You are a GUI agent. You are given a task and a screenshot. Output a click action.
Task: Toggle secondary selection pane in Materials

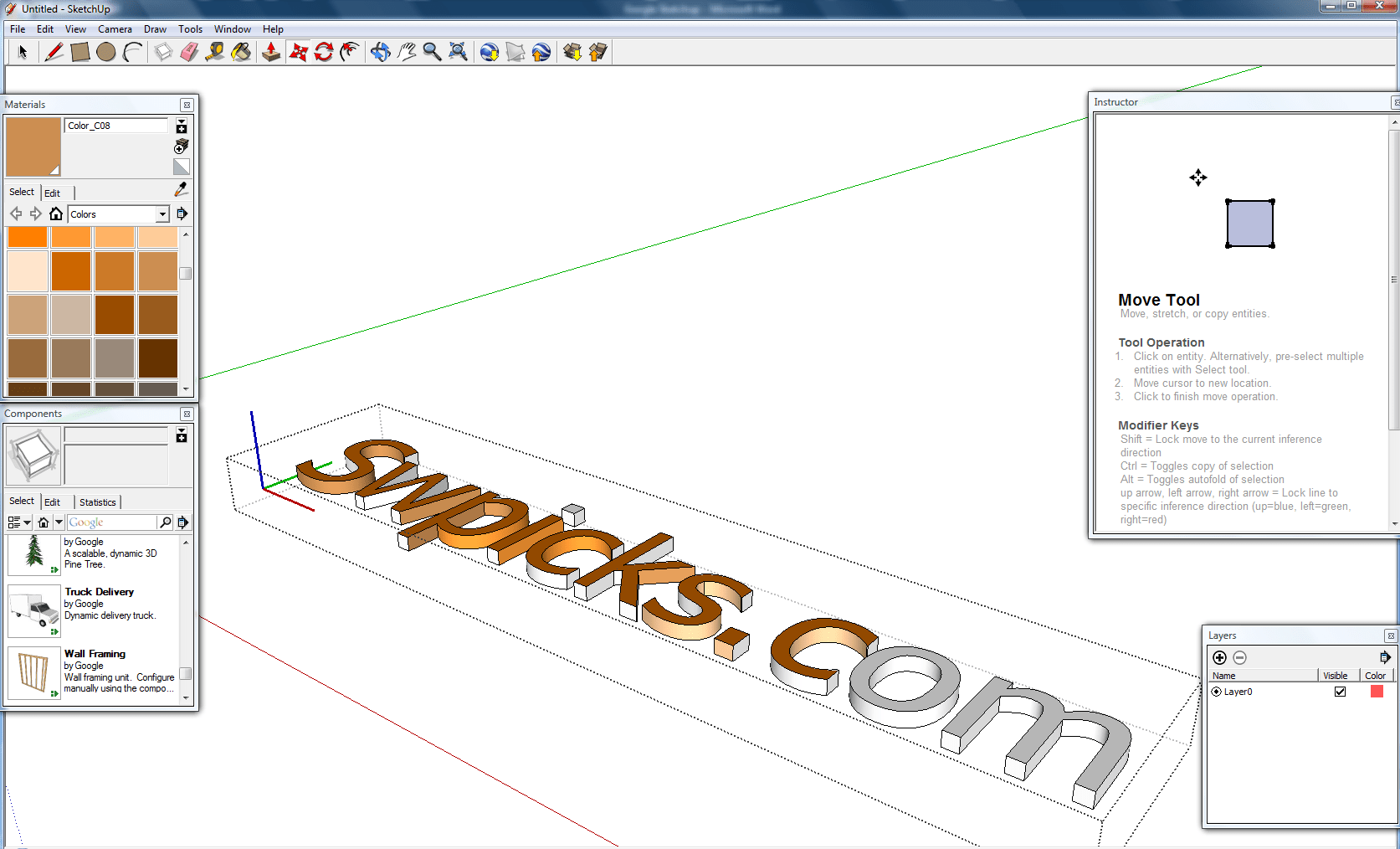click(x=182, y=126)
